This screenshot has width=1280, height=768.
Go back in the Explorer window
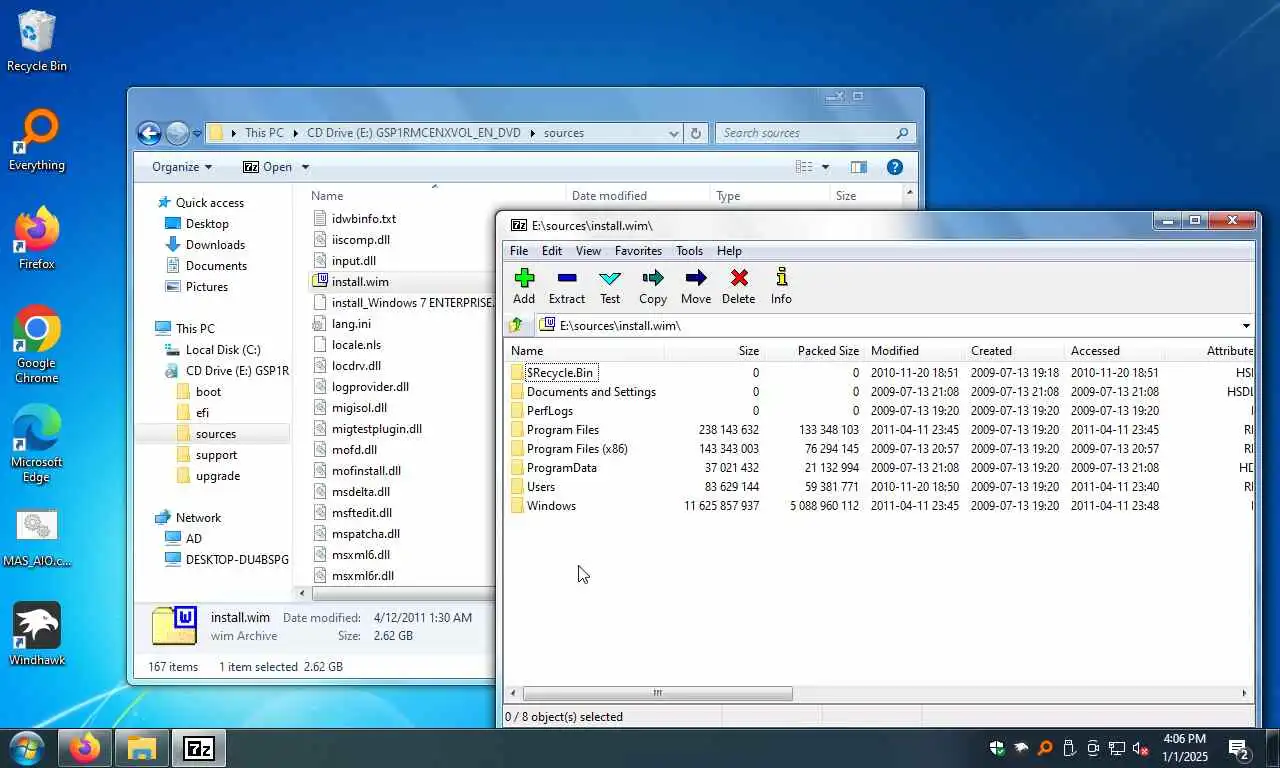pos(149,133)
